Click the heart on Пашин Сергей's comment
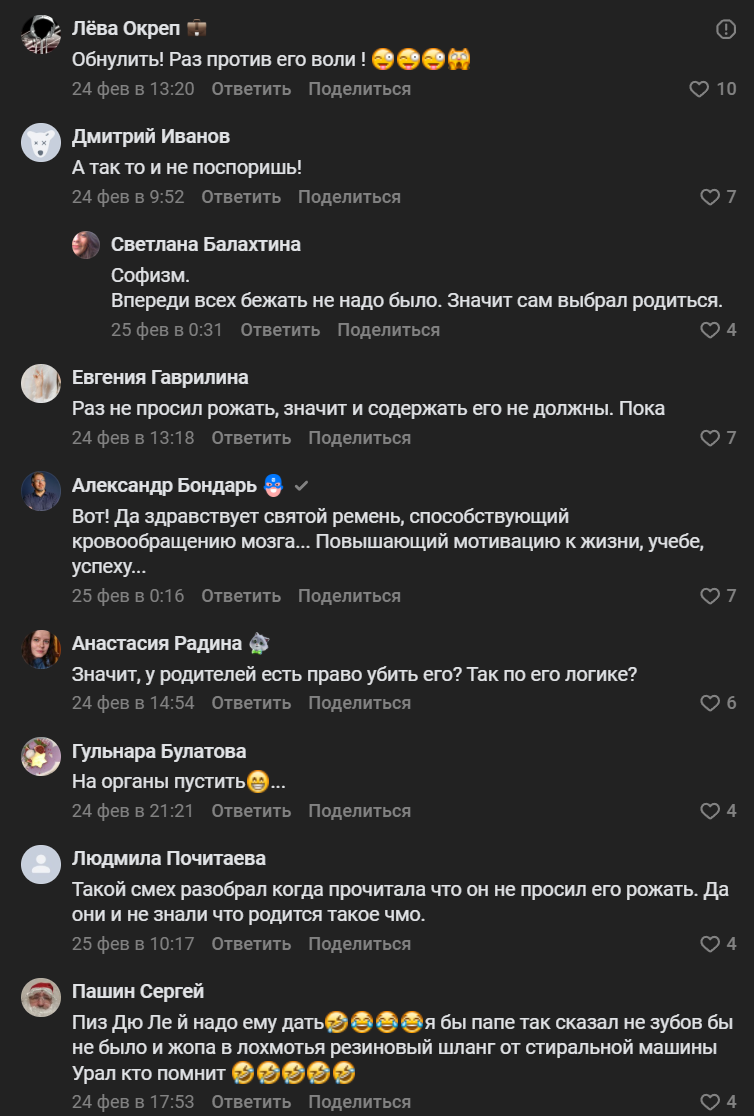Image resolution: width=754 pixels, height=1116 pixels. click(709, 1102)
